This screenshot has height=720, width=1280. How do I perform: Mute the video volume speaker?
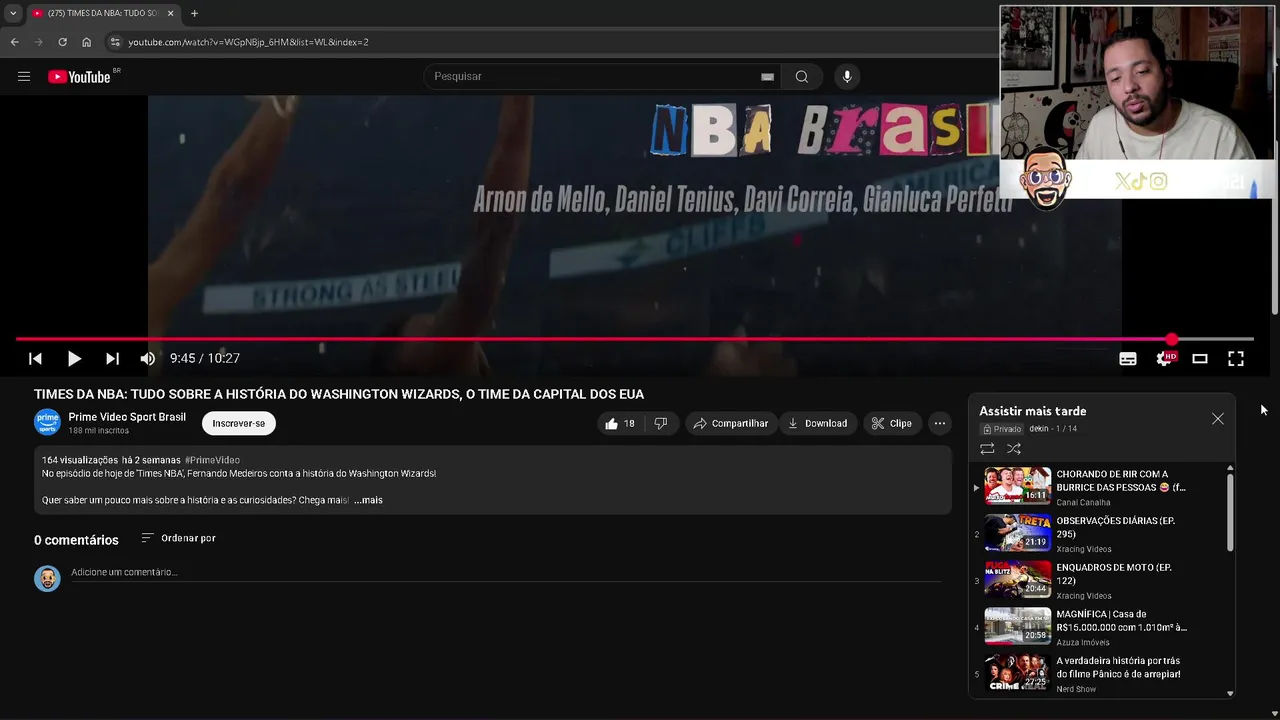pyautogui.click(x=148, y=358)
